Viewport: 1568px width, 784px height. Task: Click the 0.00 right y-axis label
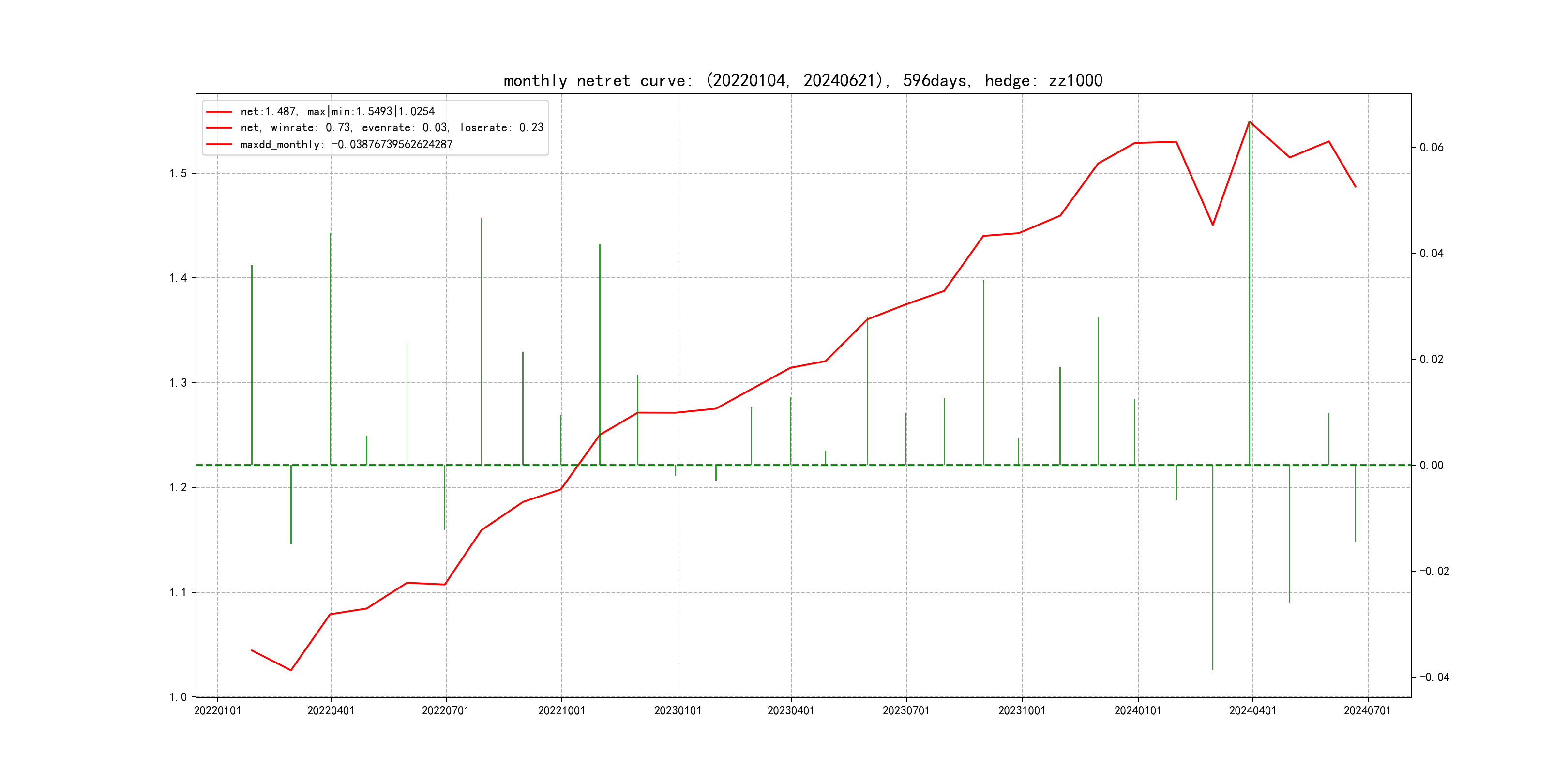1431,466
